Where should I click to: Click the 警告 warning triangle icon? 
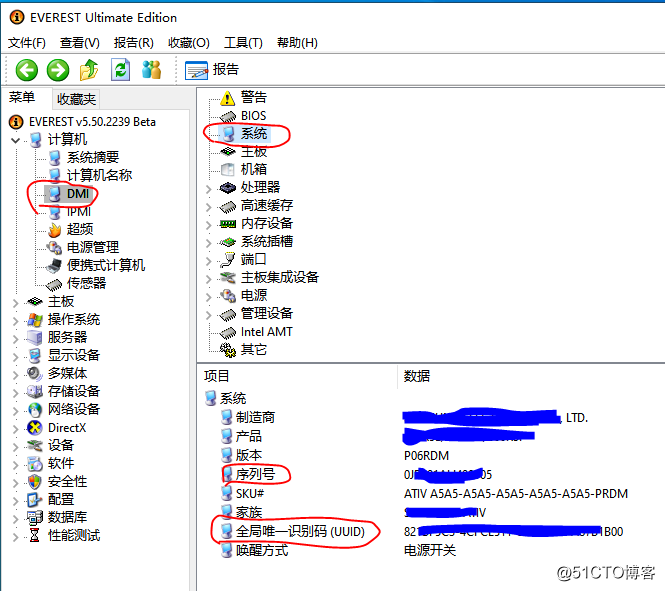pos(228,98)
